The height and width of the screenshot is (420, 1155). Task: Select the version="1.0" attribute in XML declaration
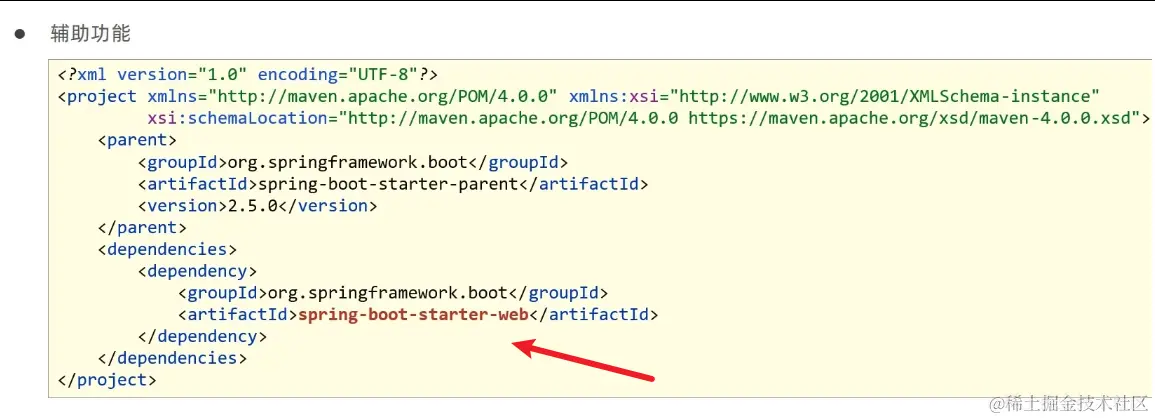point(182,74)
